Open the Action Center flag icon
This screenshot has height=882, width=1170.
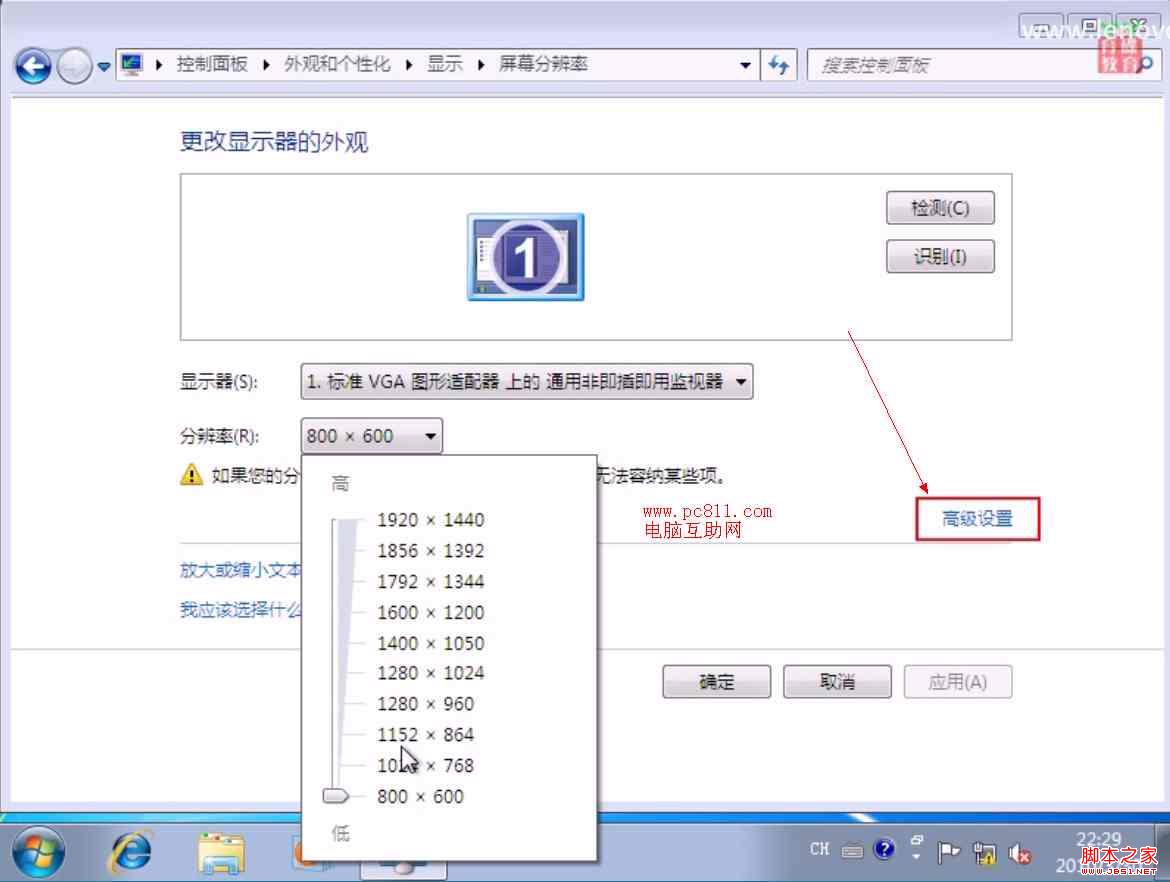948,852
